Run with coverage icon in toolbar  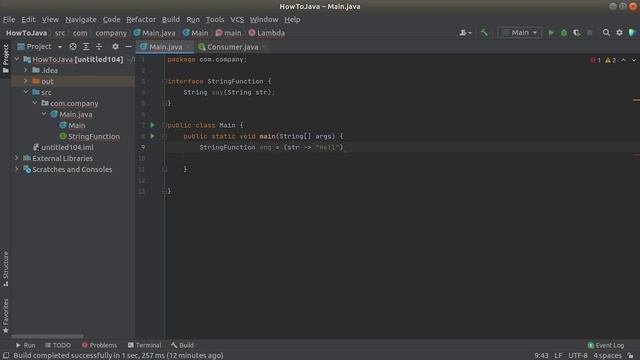577,33
